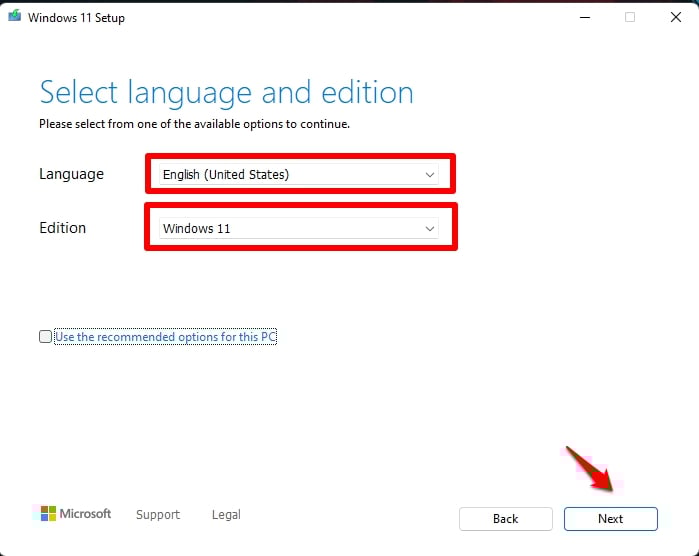This screenshot has height=556, width=699.
Task: Open the Legal link
Action: coord(226,515)
